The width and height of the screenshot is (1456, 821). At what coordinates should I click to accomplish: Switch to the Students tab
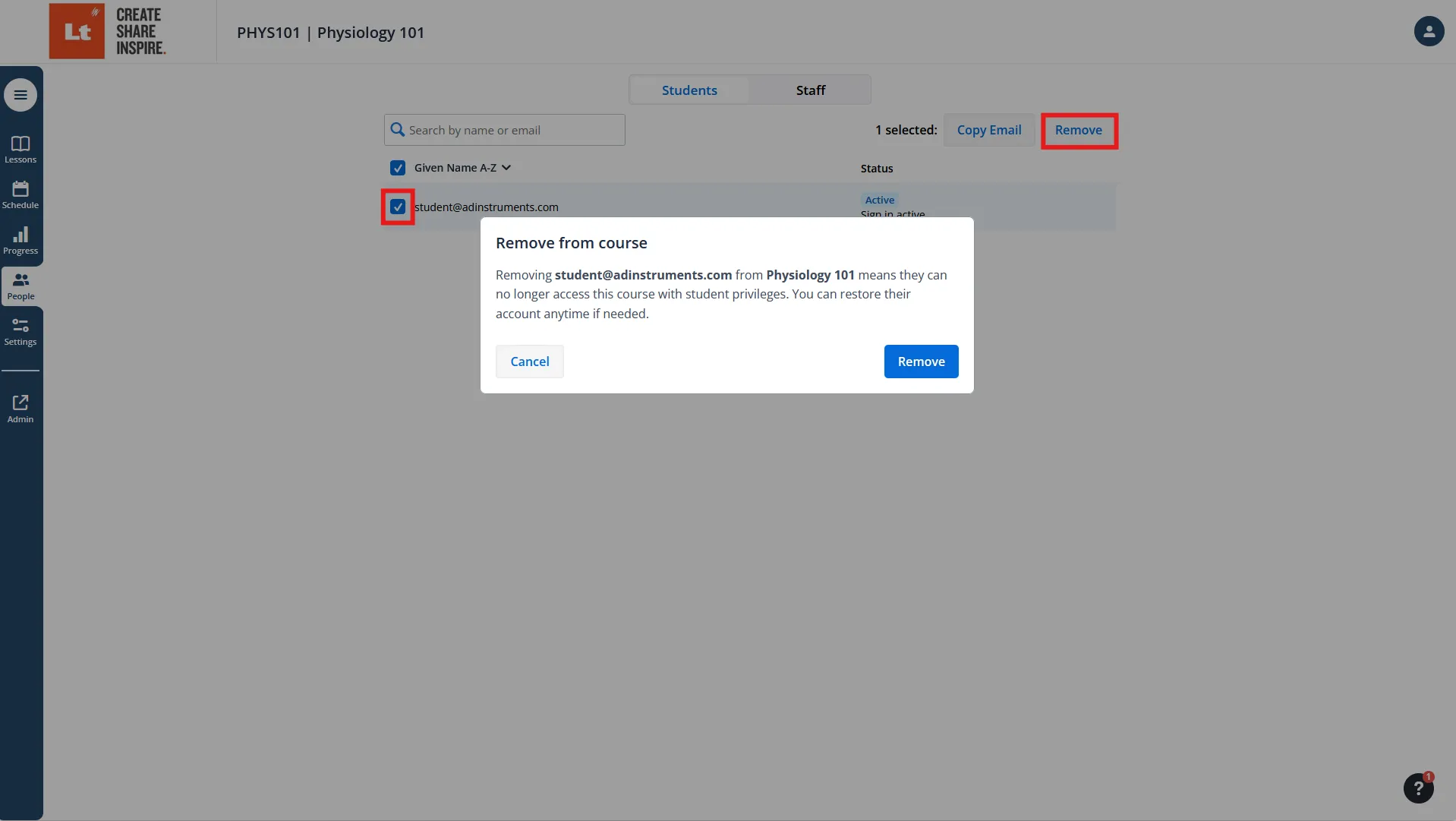click(689, 90)
